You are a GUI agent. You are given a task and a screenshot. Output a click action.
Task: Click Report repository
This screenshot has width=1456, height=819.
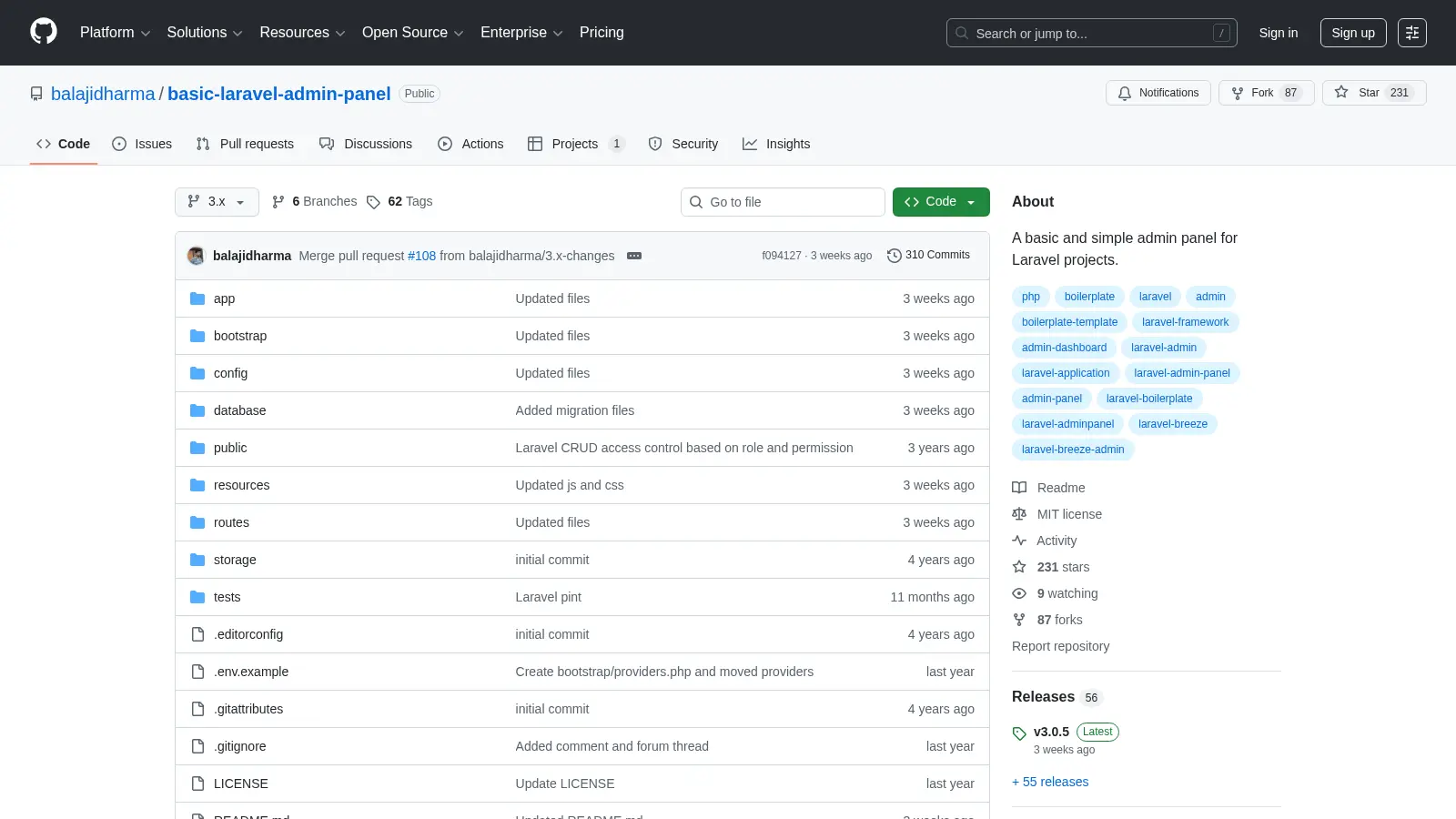(1060, 646)
